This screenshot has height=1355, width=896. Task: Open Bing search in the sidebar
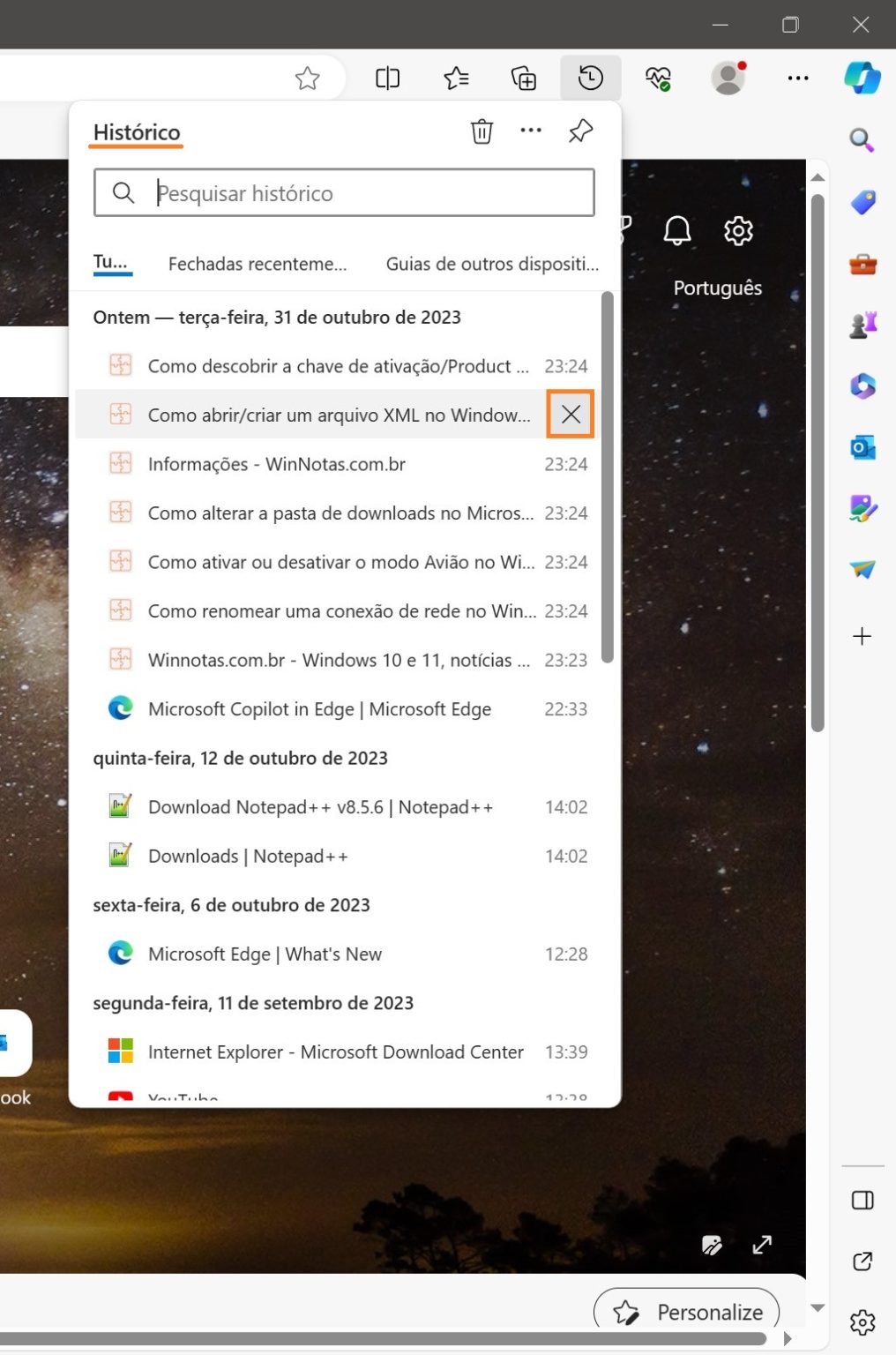pyautogui.click(x=862, y=139)
